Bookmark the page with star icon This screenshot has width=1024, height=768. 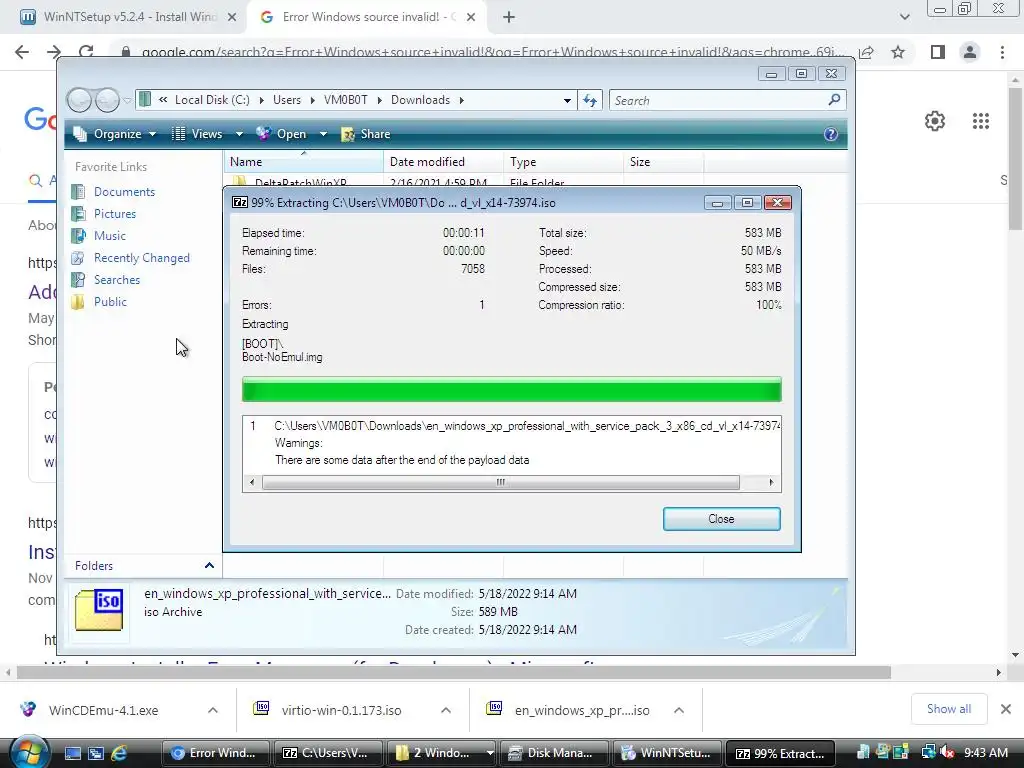pos(898,52)
